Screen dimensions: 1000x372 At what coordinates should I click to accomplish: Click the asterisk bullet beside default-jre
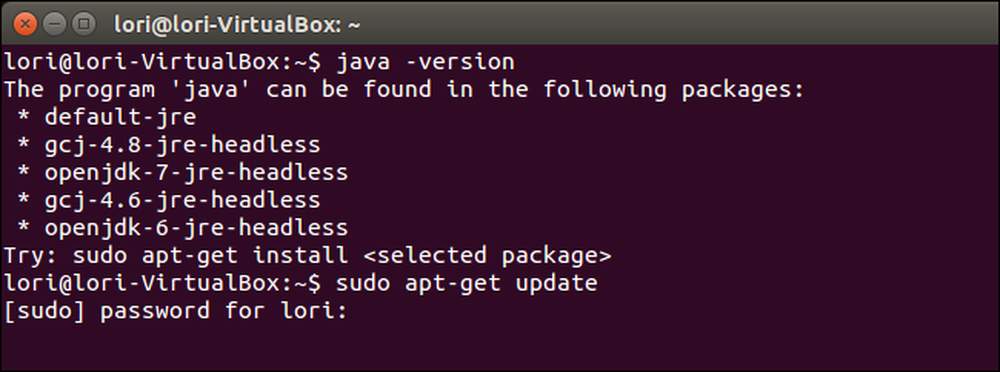[x=24, y=119]
